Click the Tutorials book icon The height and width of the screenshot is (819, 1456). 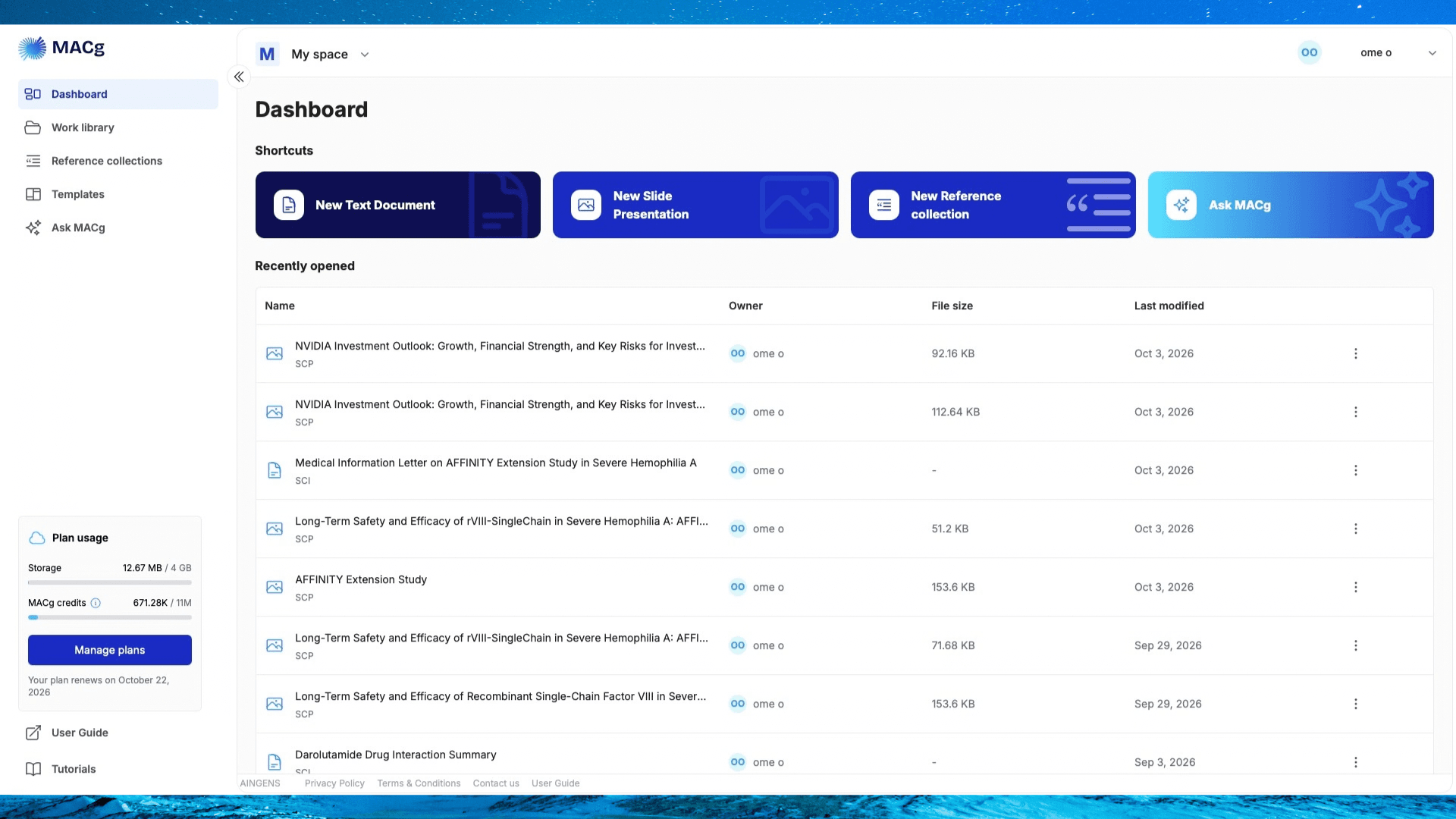click(33, 769)
